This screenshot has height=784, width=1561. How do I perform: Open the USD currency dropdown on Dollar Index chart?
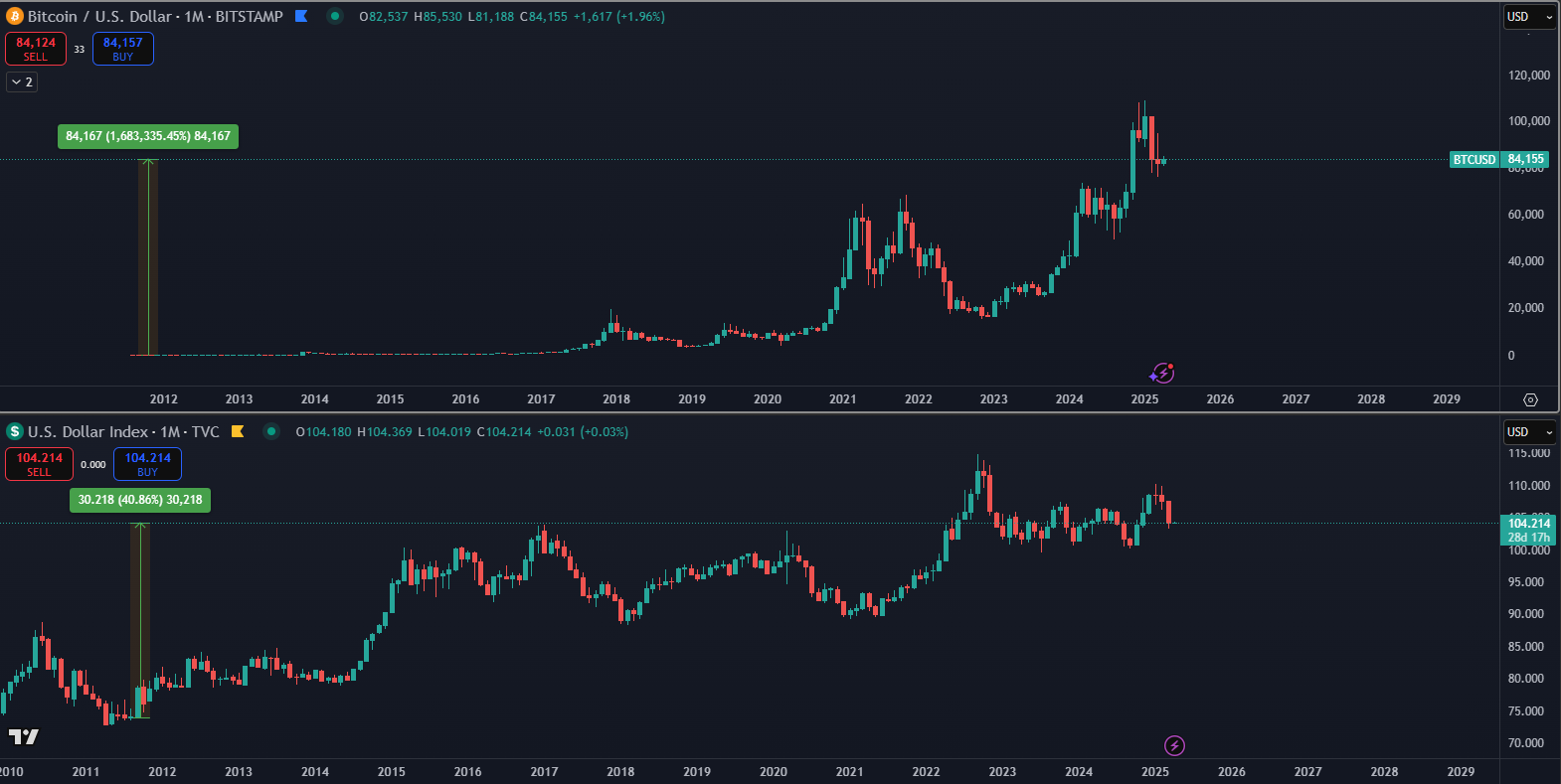(1529, 432)
